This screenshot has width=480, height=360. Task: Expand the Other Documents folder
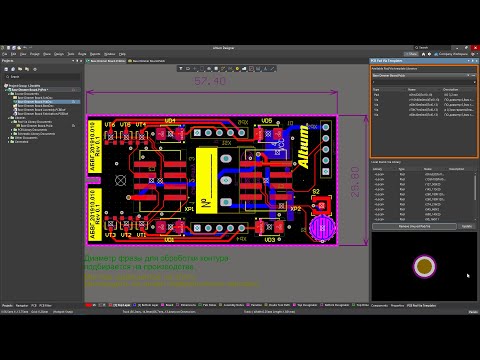(x=9, y=138)
